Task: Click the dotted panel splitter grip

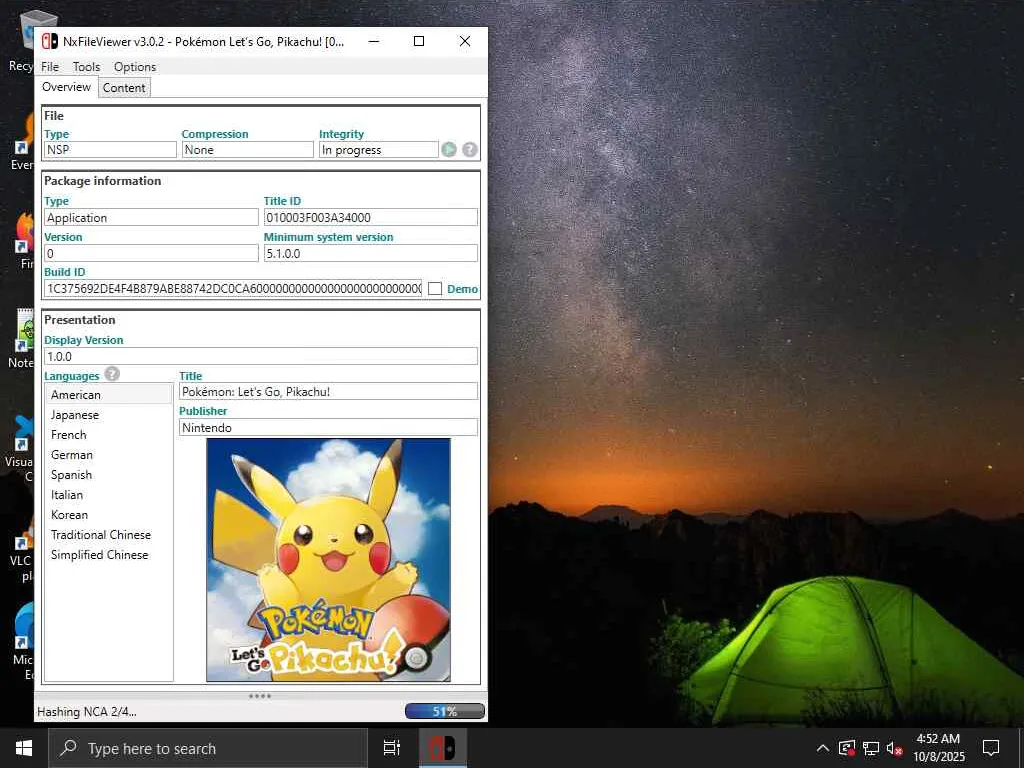Action: [260, 696]
